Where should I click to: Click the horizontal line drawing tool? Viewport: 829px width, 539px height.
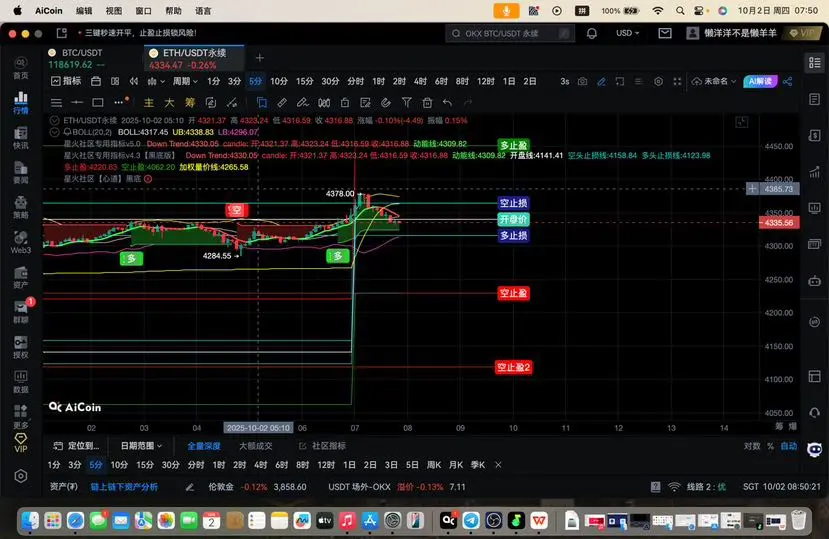click(x=77, y=103)
